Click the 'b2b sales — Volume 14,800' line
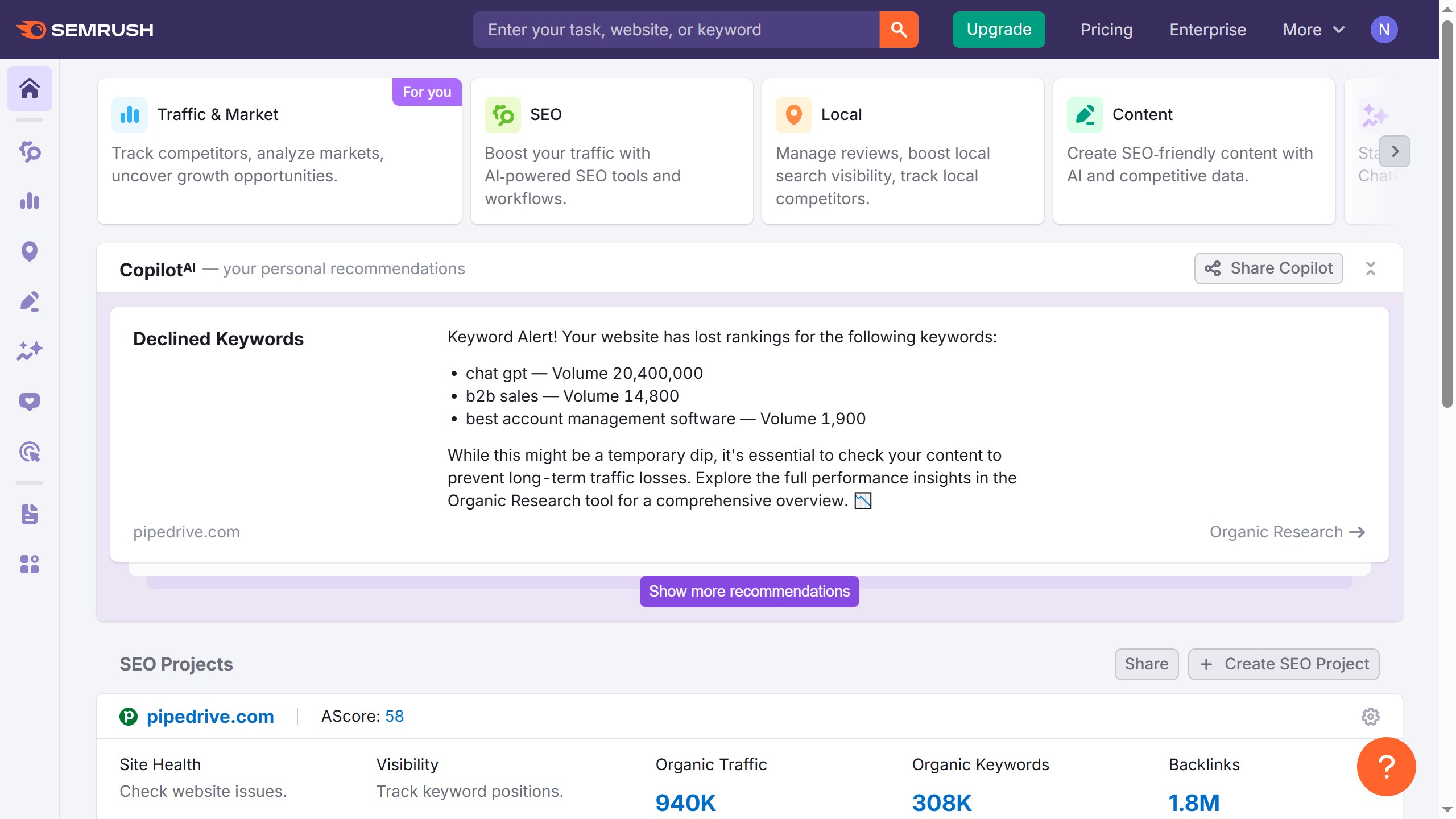This screenshot has height=819, width=1456. (x=572, y=396)
